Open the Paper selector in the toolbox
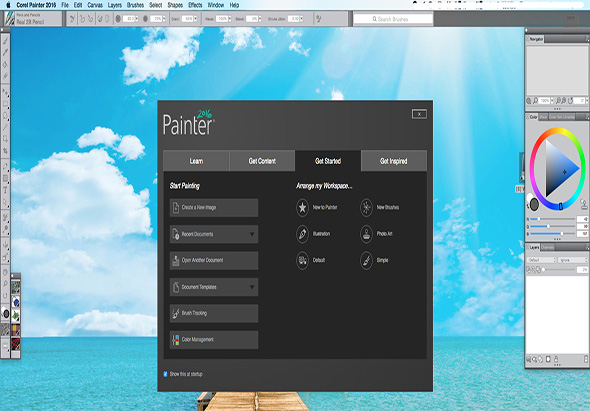 click(x=5, y=330)
